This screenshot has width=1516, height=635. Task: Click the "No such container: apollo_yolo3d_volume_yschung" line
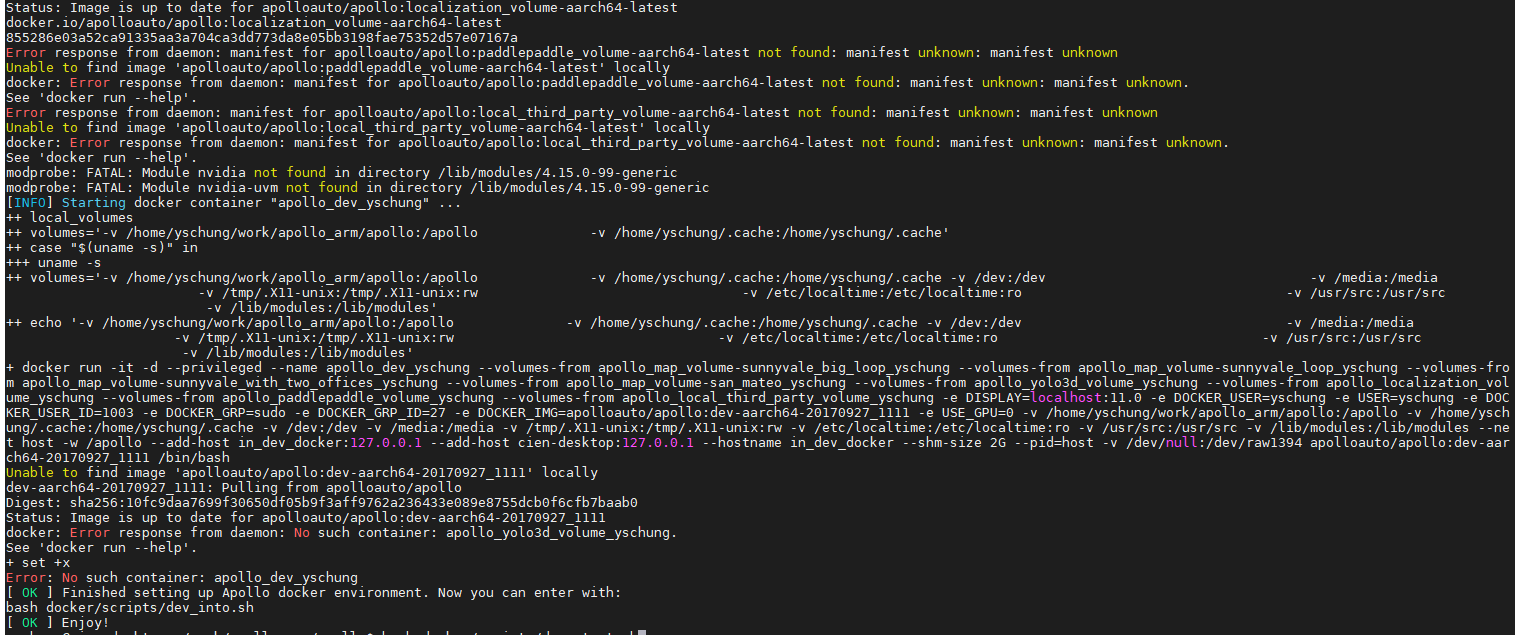tap(341, 532)
